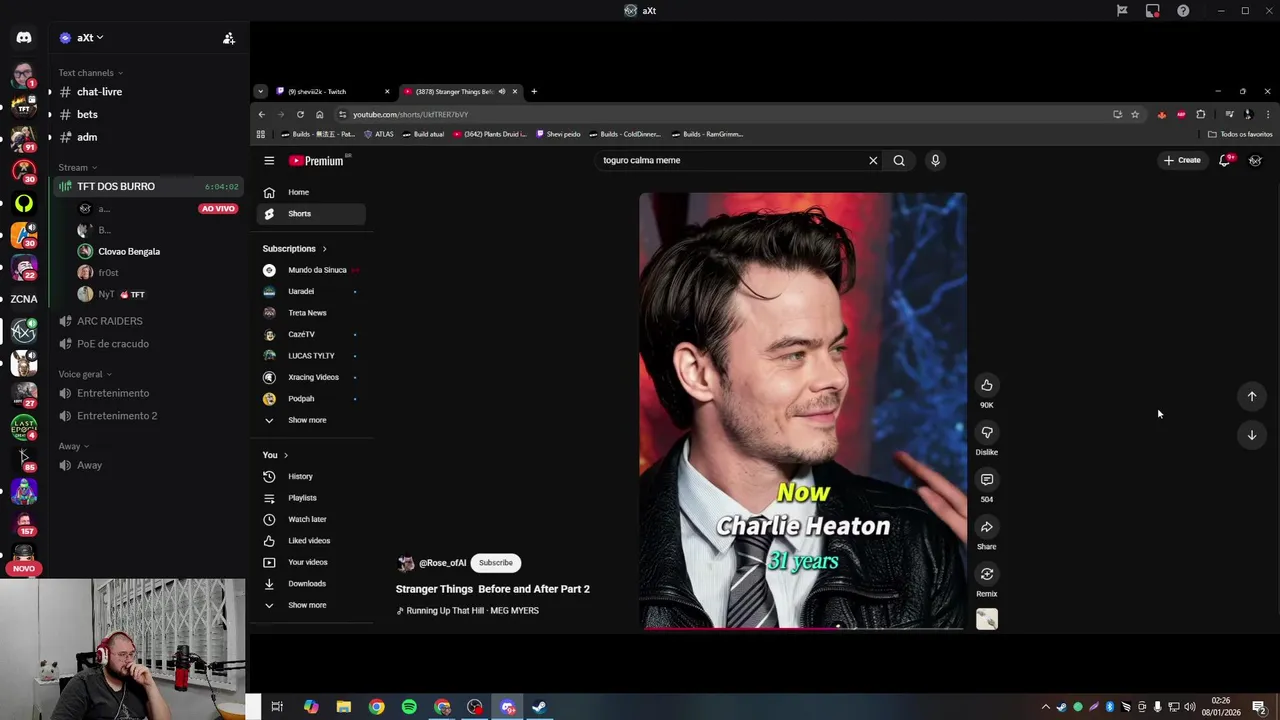The height and width of the screenshot is (720, 1280).
Task: Open Playlists in YouTube sidebar
Action: (310, 498)
